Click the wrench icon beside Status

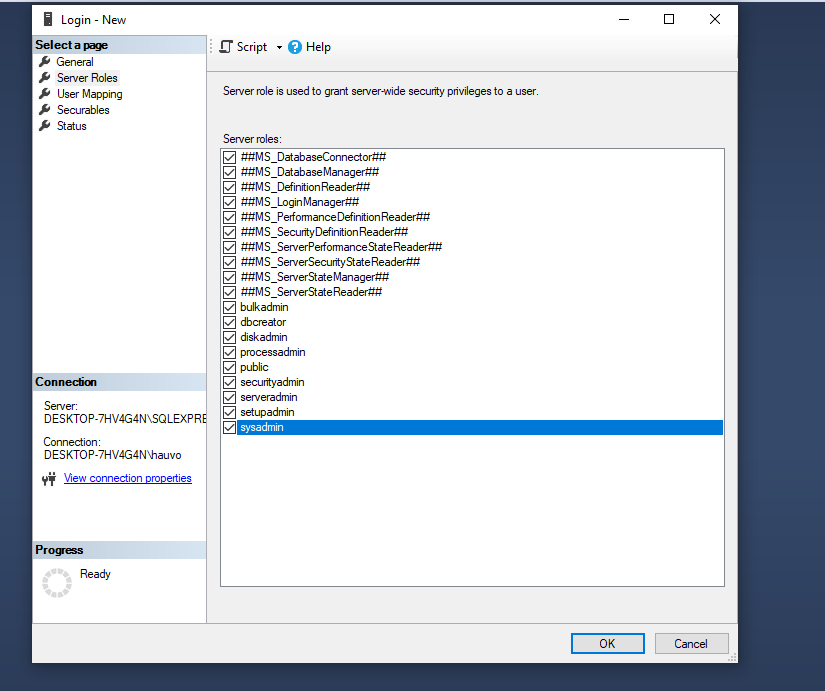click(x=44, y=126)
